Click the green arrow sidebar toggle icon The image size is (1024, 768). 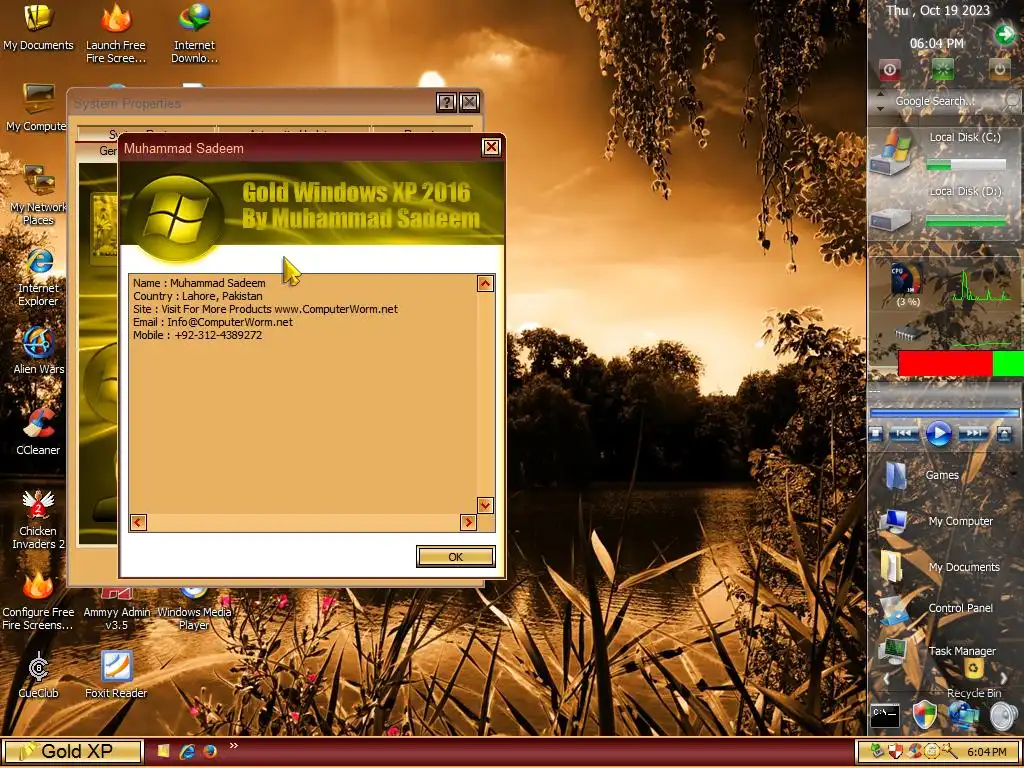point(1004,34)
